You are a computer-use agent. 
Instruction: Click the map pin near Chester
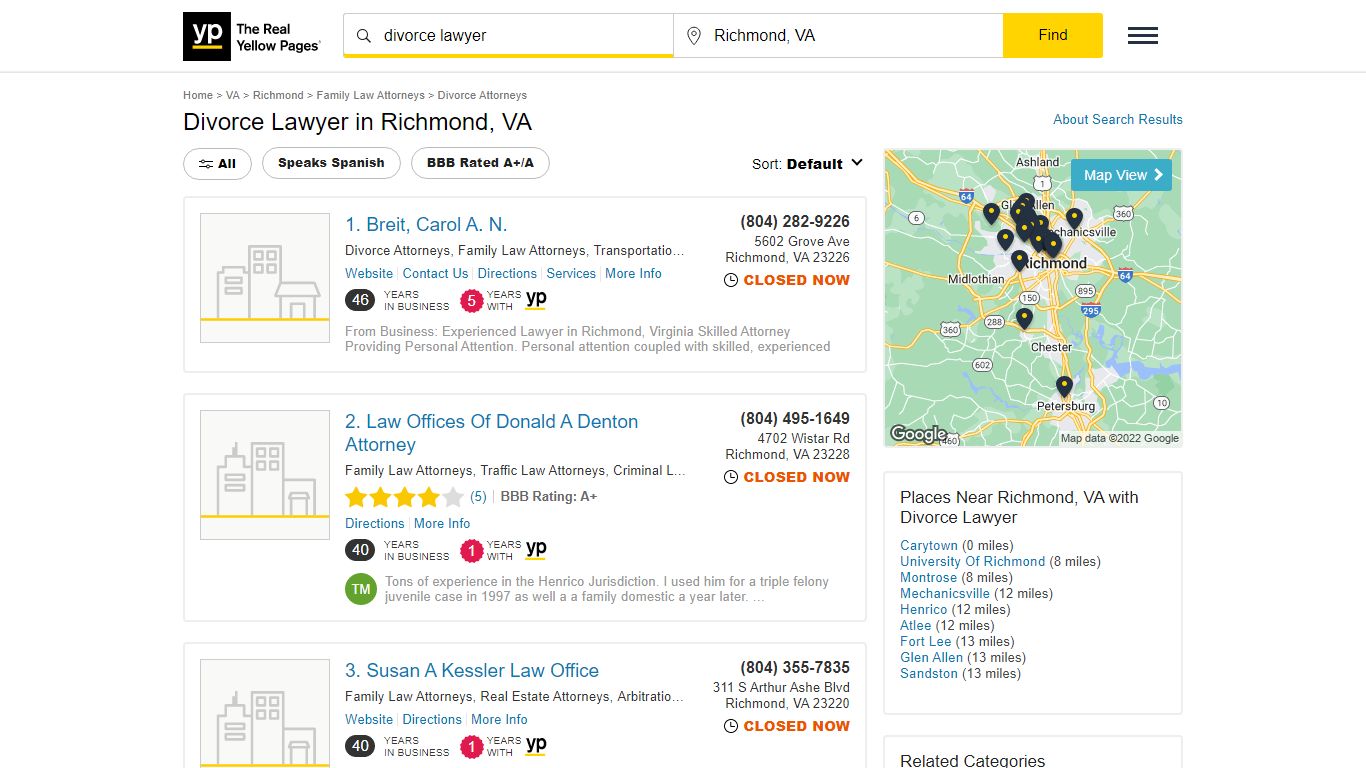[1024, 318]
